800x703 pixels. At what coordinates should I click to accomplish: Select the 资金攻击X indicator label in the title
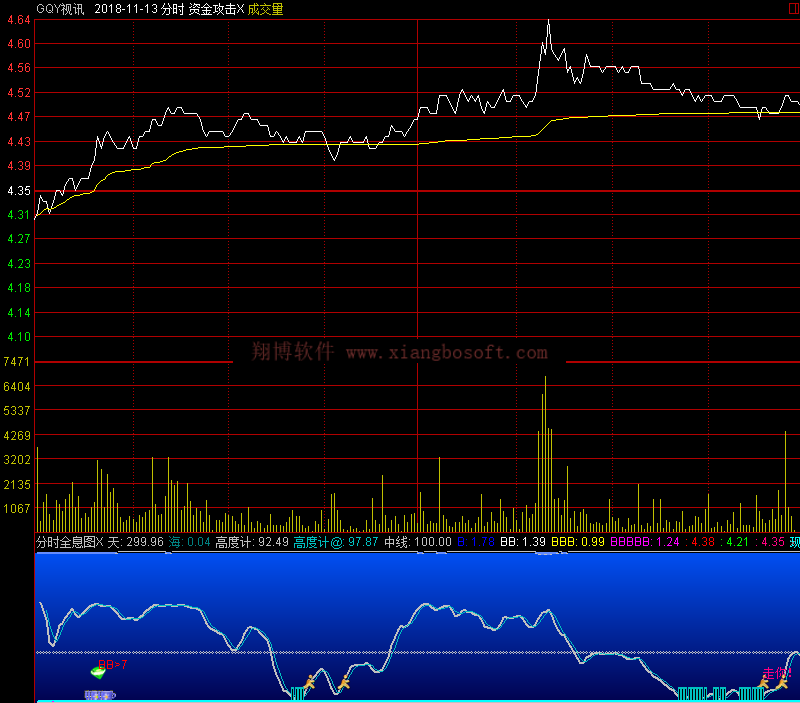[x=216, y=9]
